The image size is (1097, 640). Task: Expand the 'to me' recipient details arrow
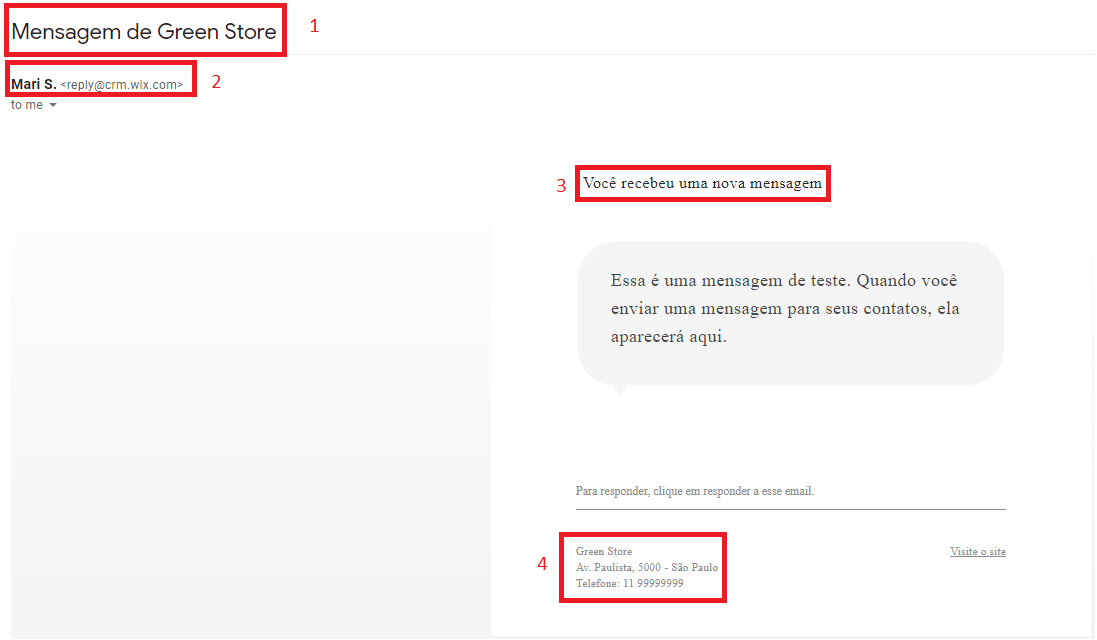click(x=52, y=105)
